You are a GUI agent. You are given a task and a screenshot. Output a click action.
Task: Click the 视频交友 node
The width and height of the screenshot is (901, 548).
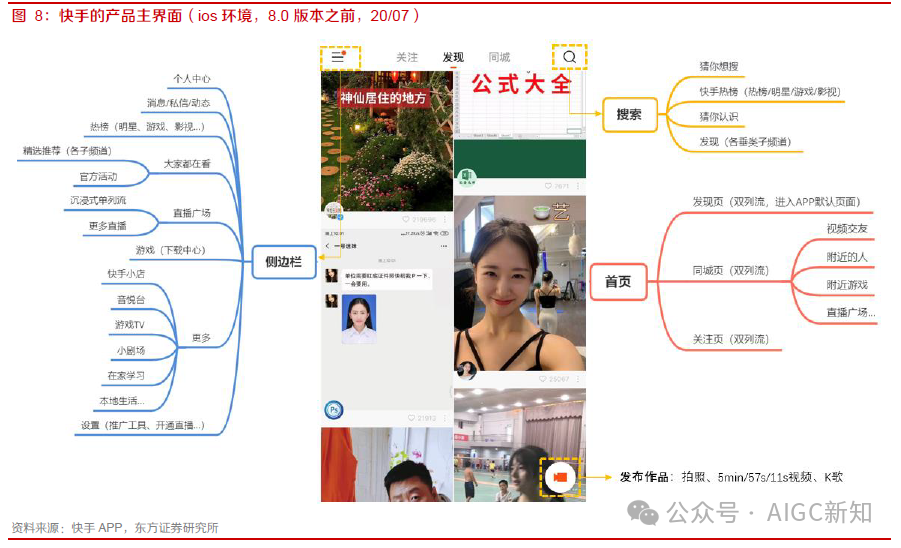[847, 229]
